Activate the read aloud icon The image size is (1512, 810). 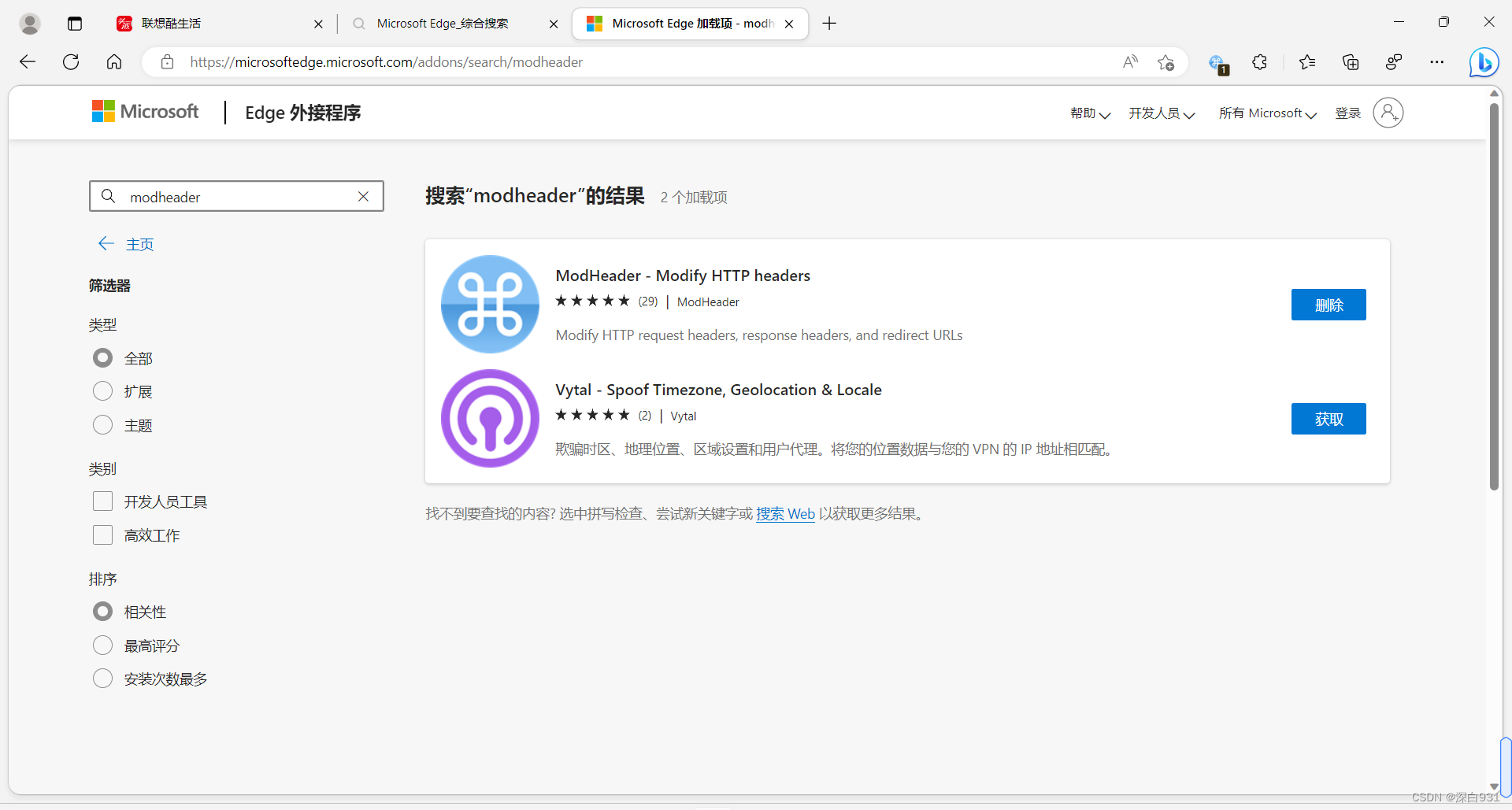pyautogui.click(x=1130, y=62)
